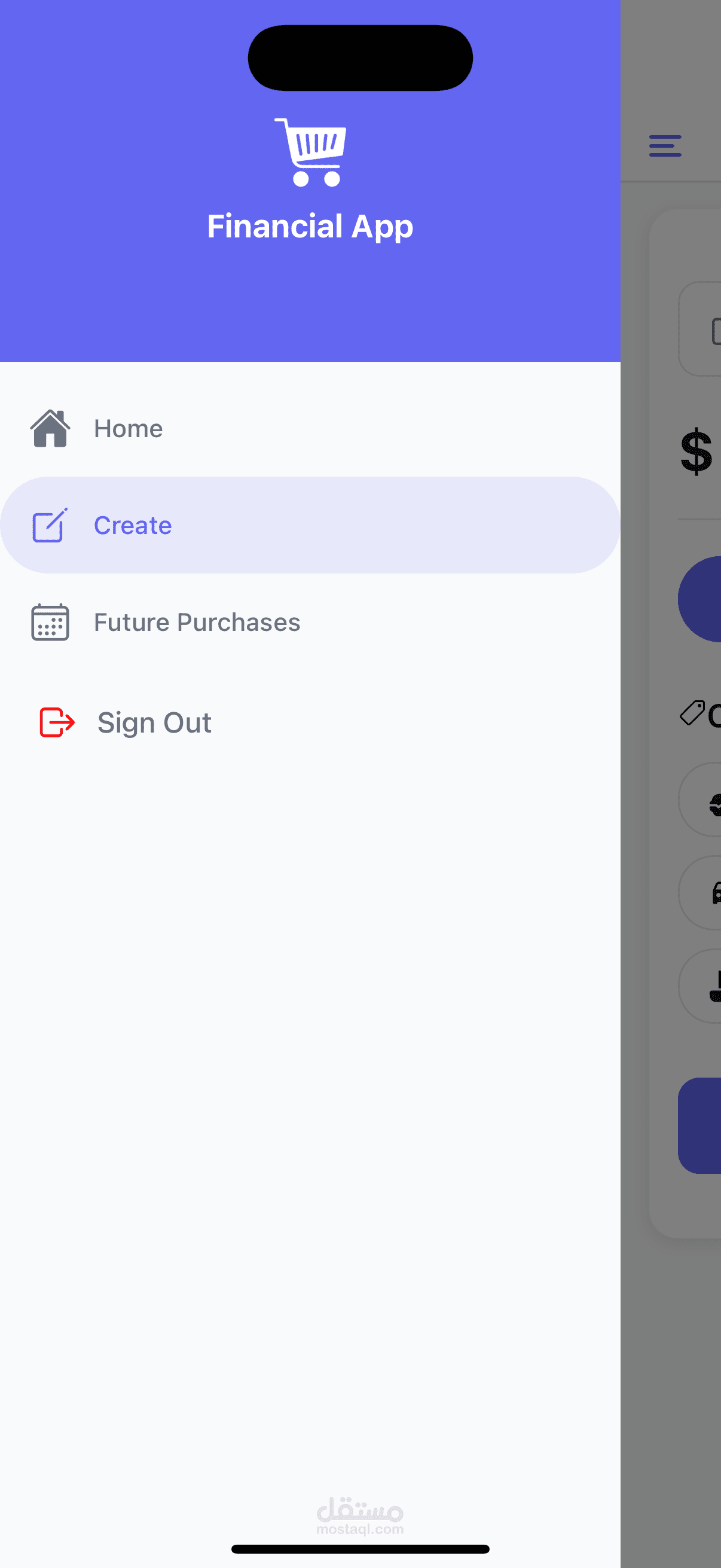Go to Future Purchases label

(x=197, y=622)
